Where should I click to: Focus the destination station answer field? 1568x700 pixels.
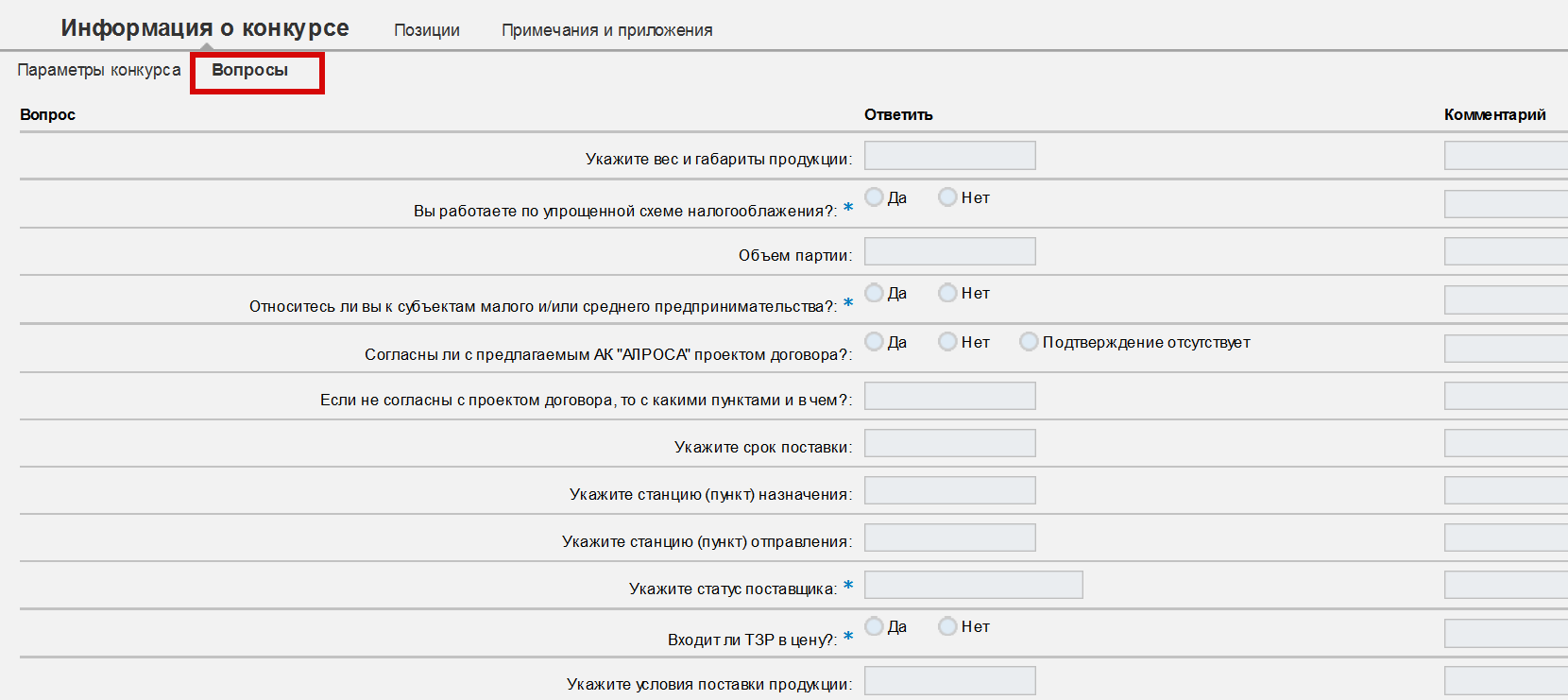pyautogui.click(x=950, y=490)
